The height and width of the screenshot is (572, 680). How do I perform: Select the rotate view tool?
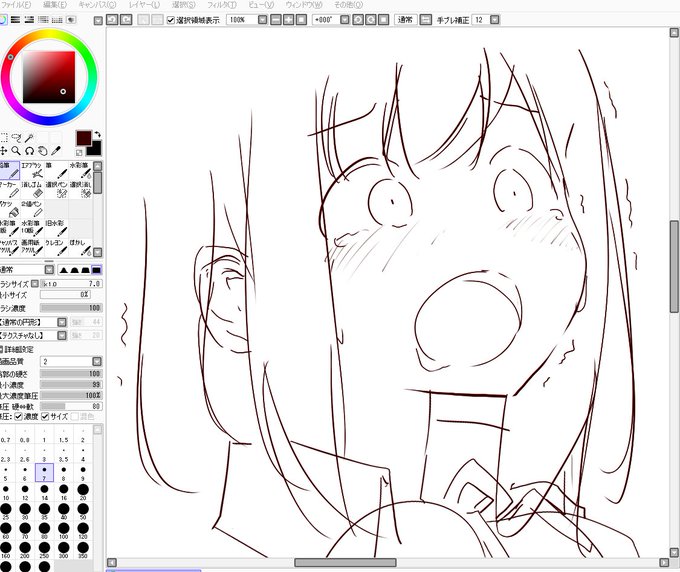point(29,151)
